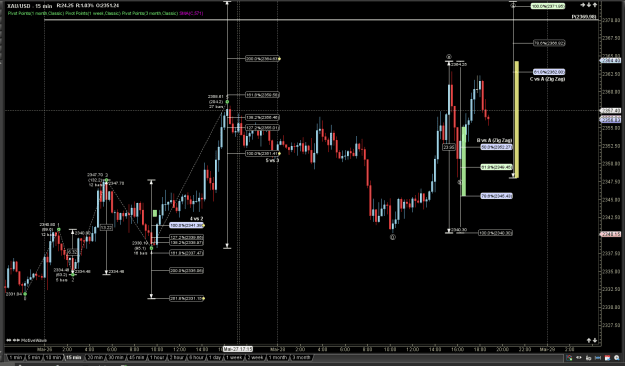This screenshot has height=366, width=625.
Task: Select the 50.0% label under B vs A (Zig Zag)
Action: (496, 147)
